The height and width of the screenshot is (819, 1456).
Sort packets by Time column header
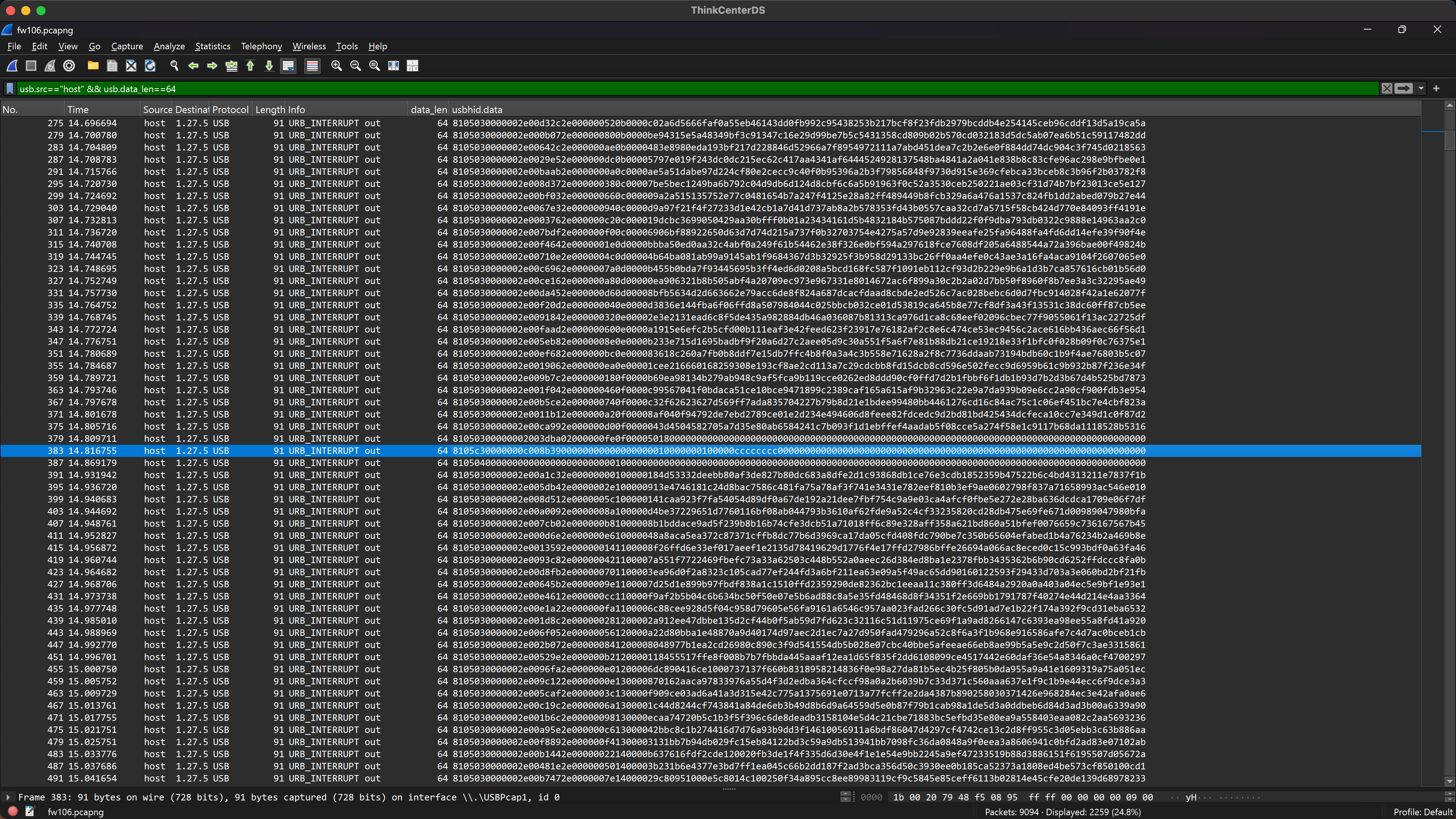click(x=102, y=110)
